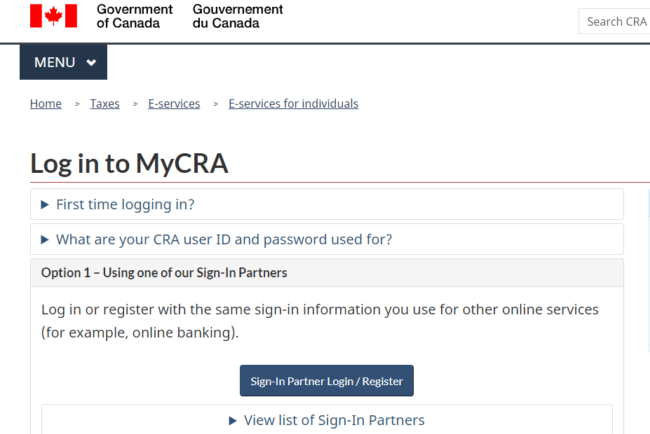The image size is (650, 434).
Task: Open the Taxes breadcrumb link
Action: 105,104
